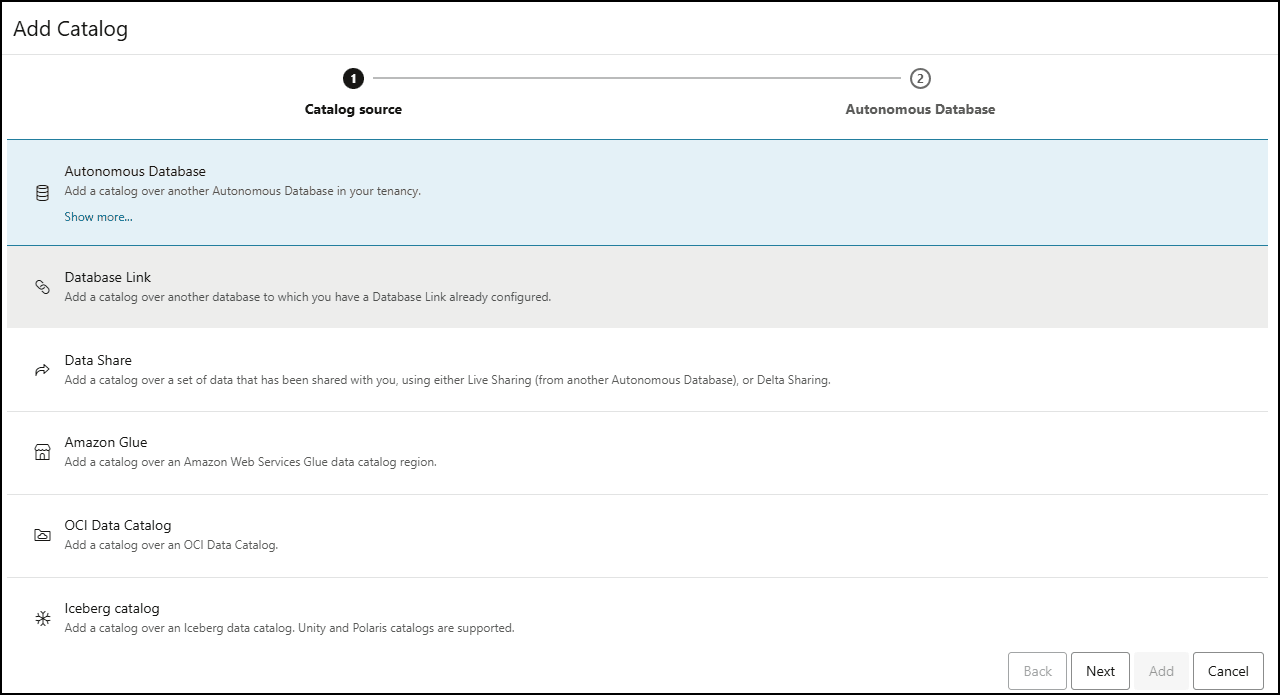The image size is (1280, 695).
Task: Click the Iceberg catalog snowflake icon
Action: [x=41, y=618]
